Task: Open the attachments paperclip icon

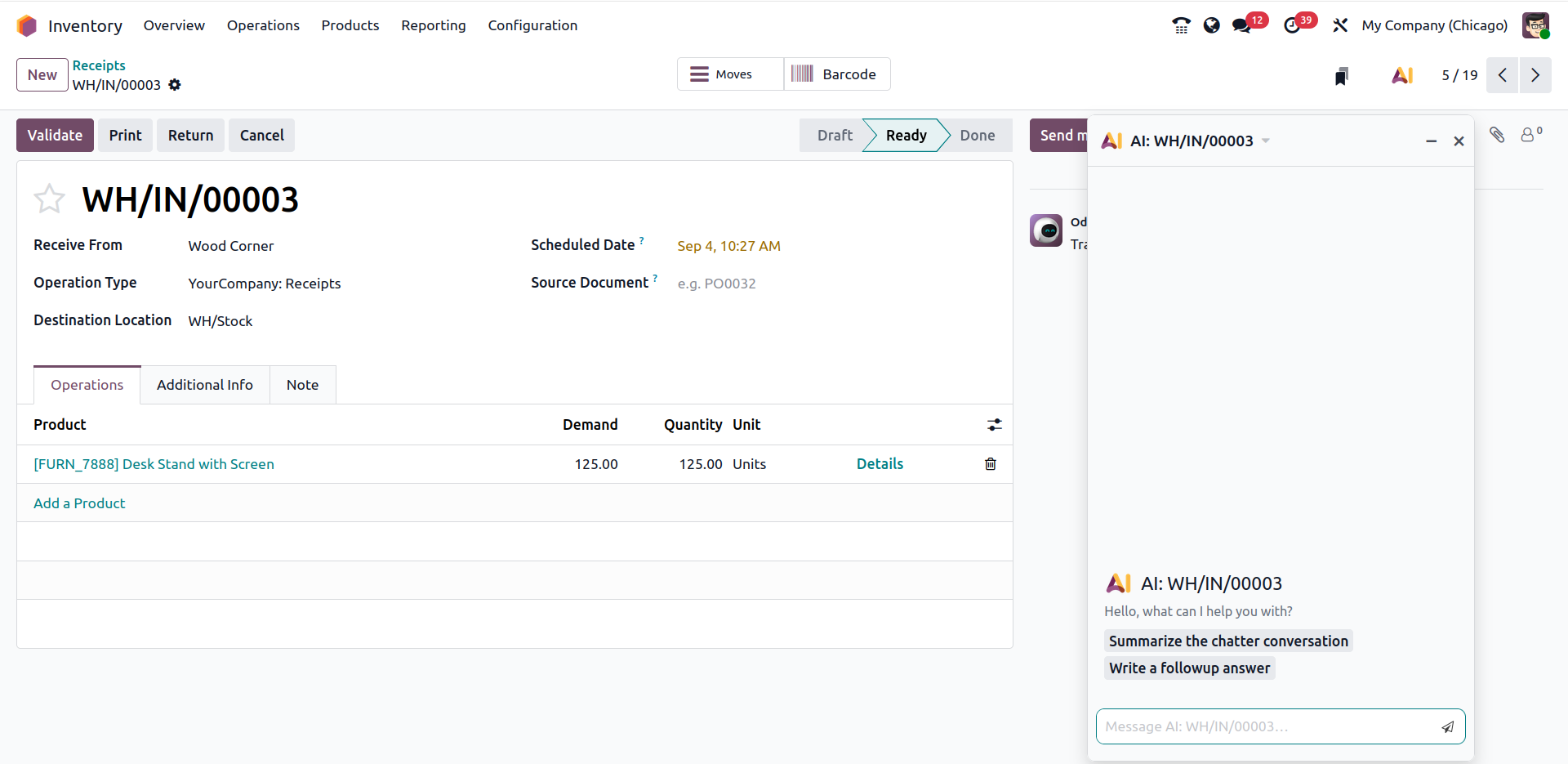Action: coord(1496,135)
